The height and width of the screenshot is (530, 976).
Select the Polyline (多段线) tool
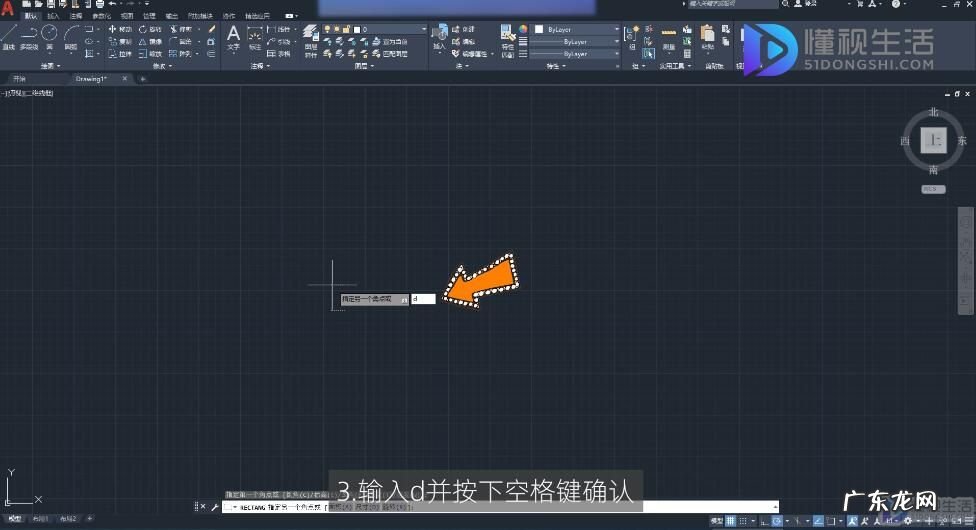29,37
